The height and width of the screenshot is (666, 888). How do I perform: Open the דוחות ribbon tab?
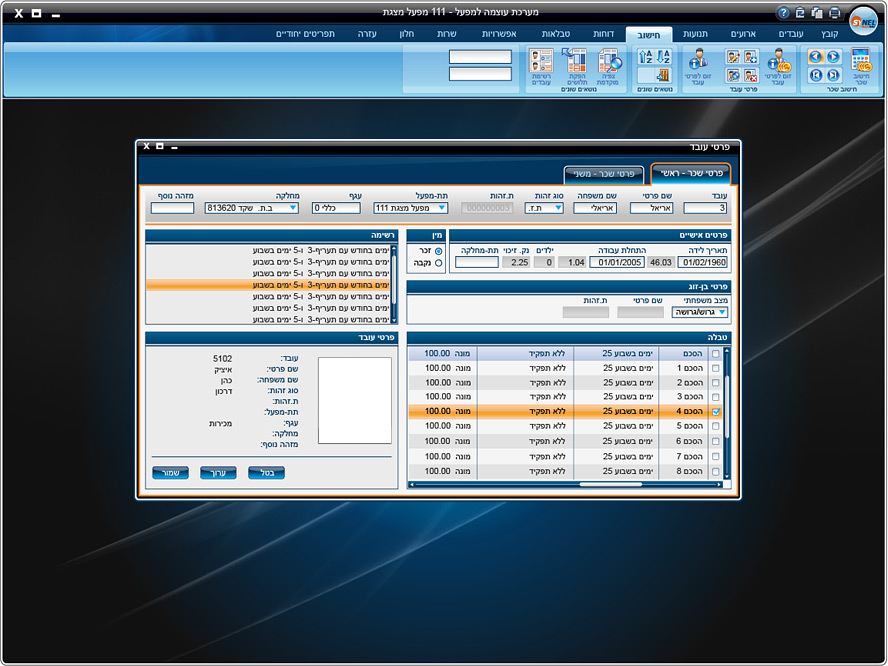[x=604, y=34]
